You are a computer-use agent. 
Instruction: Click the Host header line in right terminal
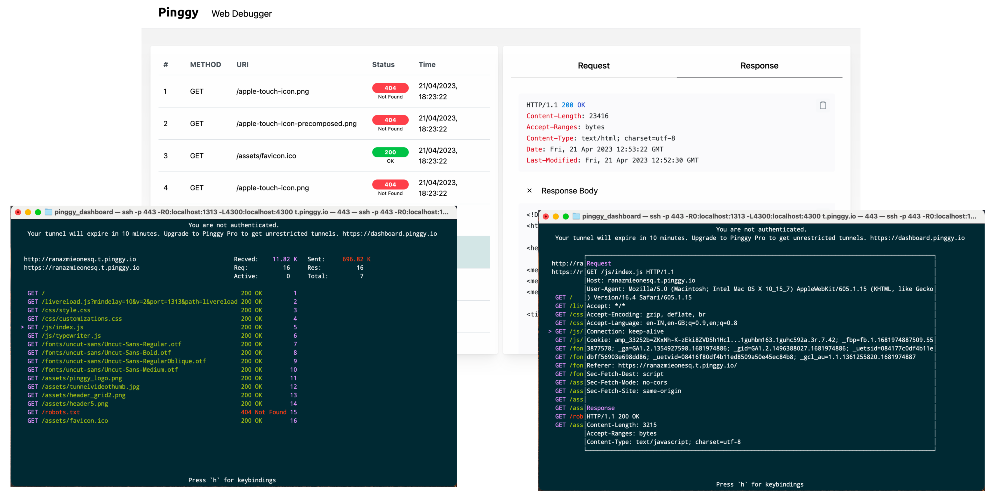(x=640, y=281)
